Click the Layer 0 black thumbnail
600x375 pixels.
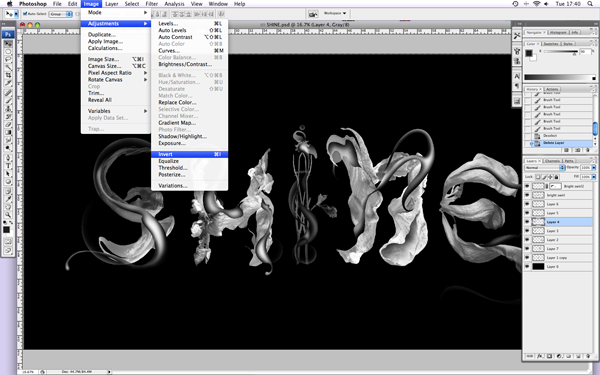(x=538, y=267)
